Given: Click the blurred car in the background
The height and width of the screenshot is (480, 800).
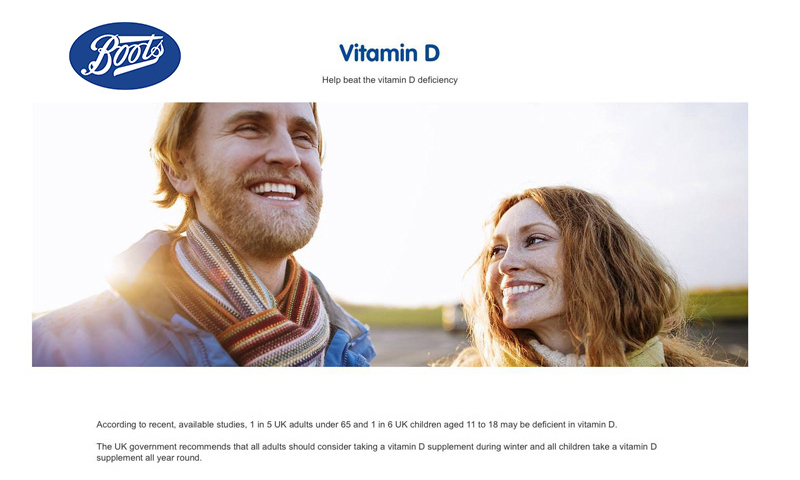Looking at the screenshot, I should (454, 317).
